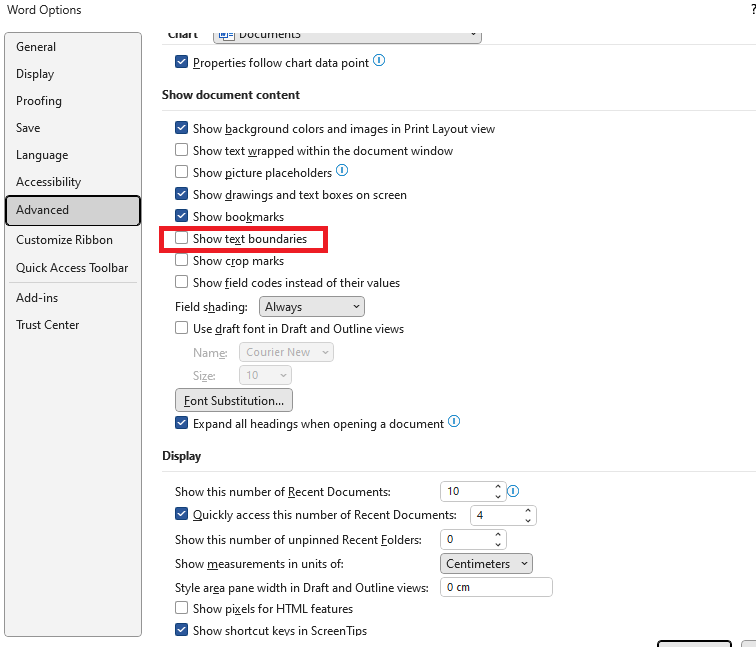Enable Show field codes instead of their values

[181, 282]
